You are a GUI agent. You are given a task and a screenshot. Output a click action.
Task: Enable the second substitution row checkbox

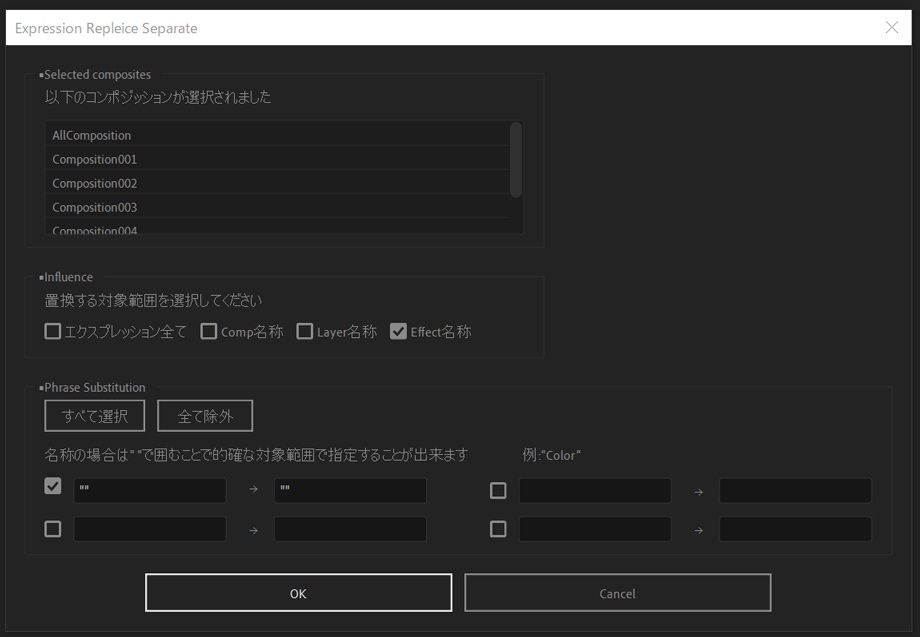pyautogui.click(x=52, y=528)
